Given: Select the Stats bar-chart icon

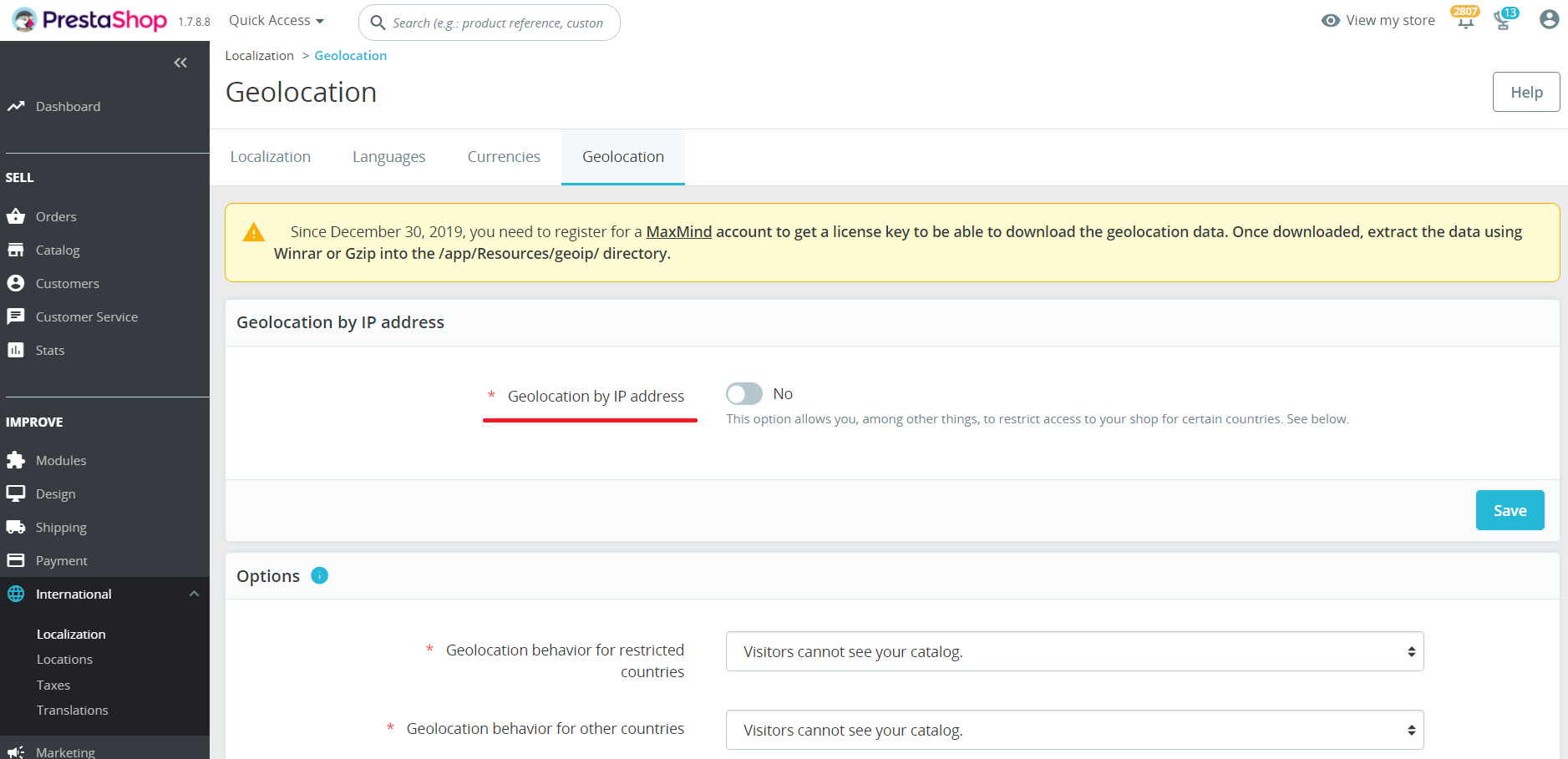Looking at the screenshot, I should click(x=17, y=350).
